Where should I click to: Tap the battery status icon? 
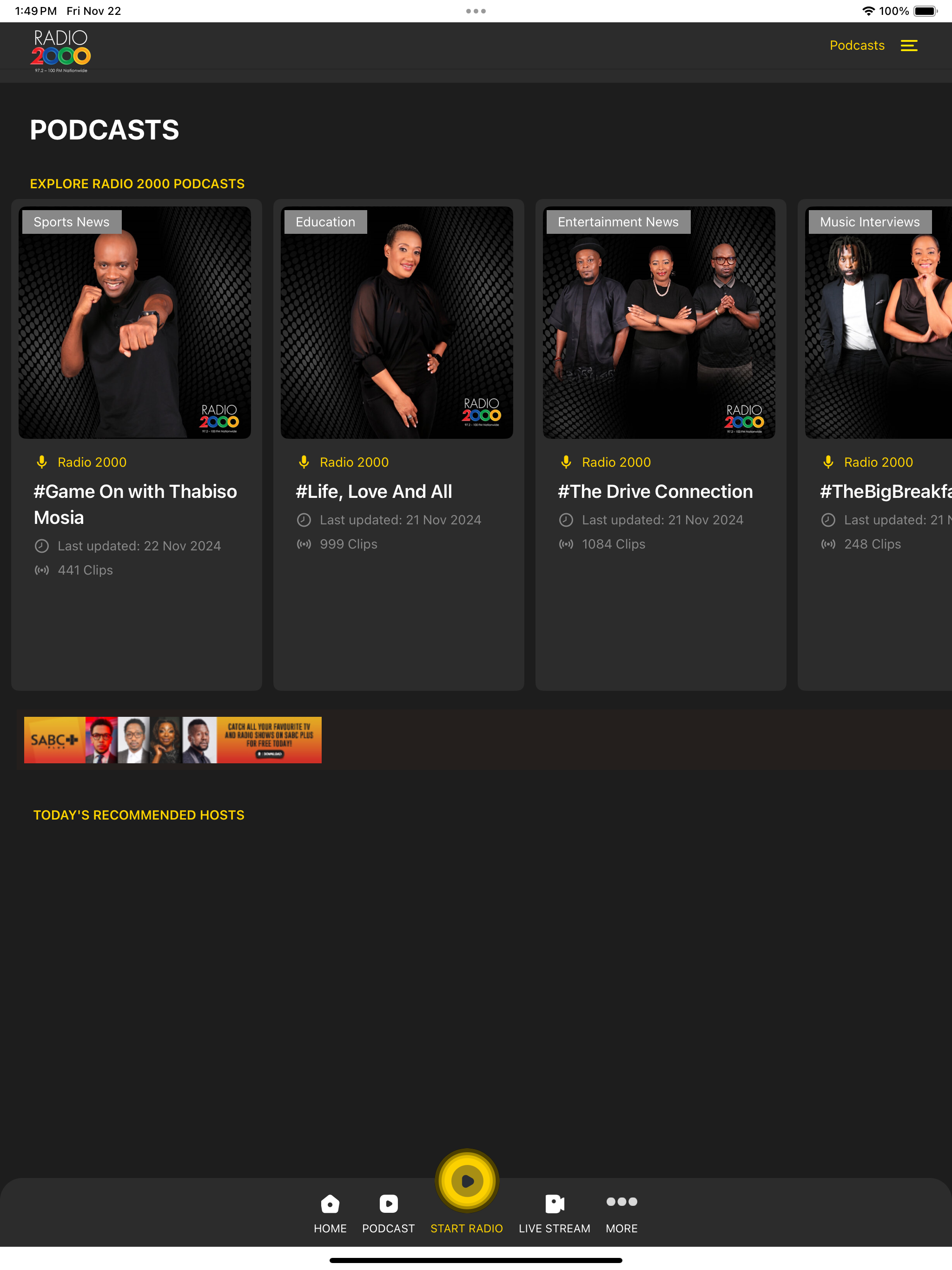[x=926, y=11]
